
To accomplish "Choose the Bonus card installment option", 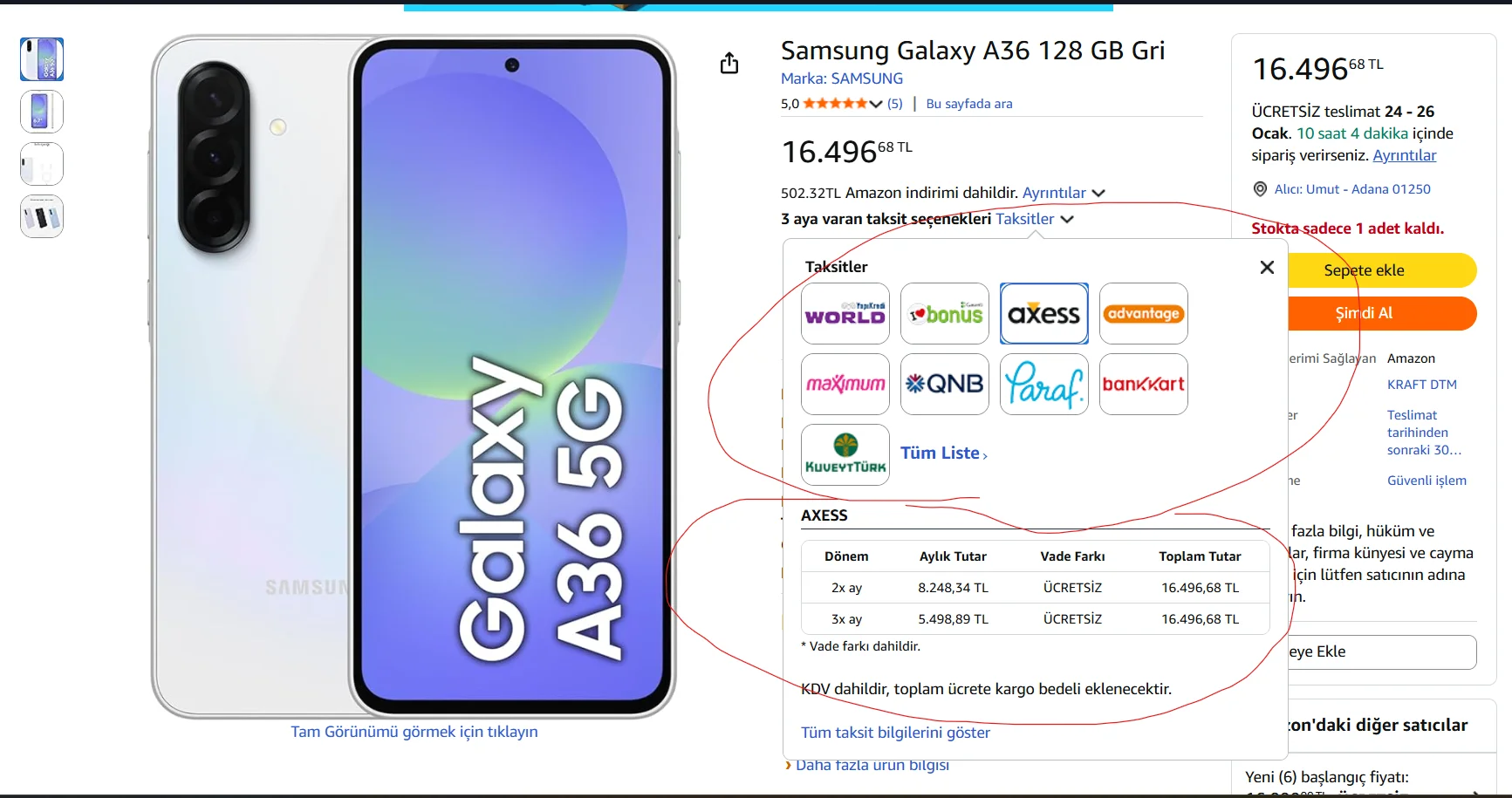I will tap(945, 314).
